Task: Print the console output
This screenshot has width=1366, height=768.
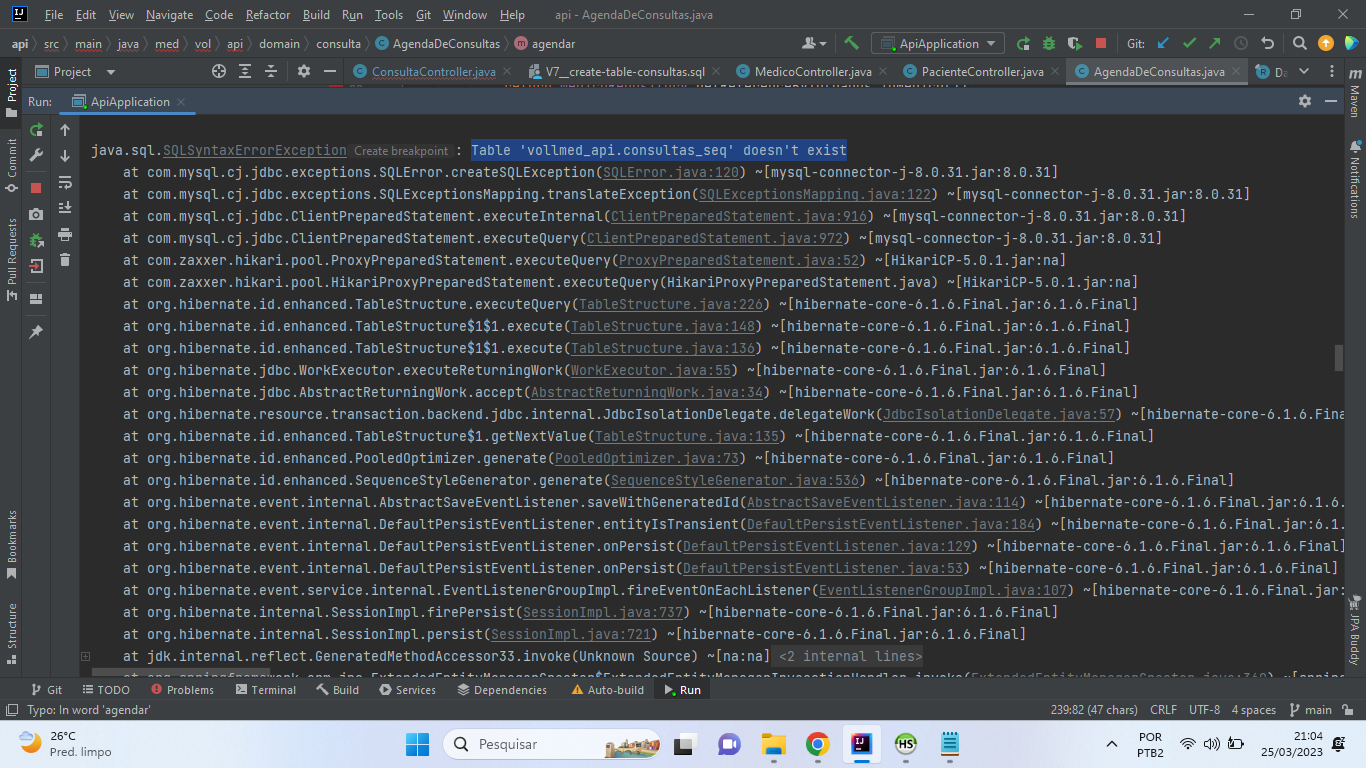Action: [65, 234]
